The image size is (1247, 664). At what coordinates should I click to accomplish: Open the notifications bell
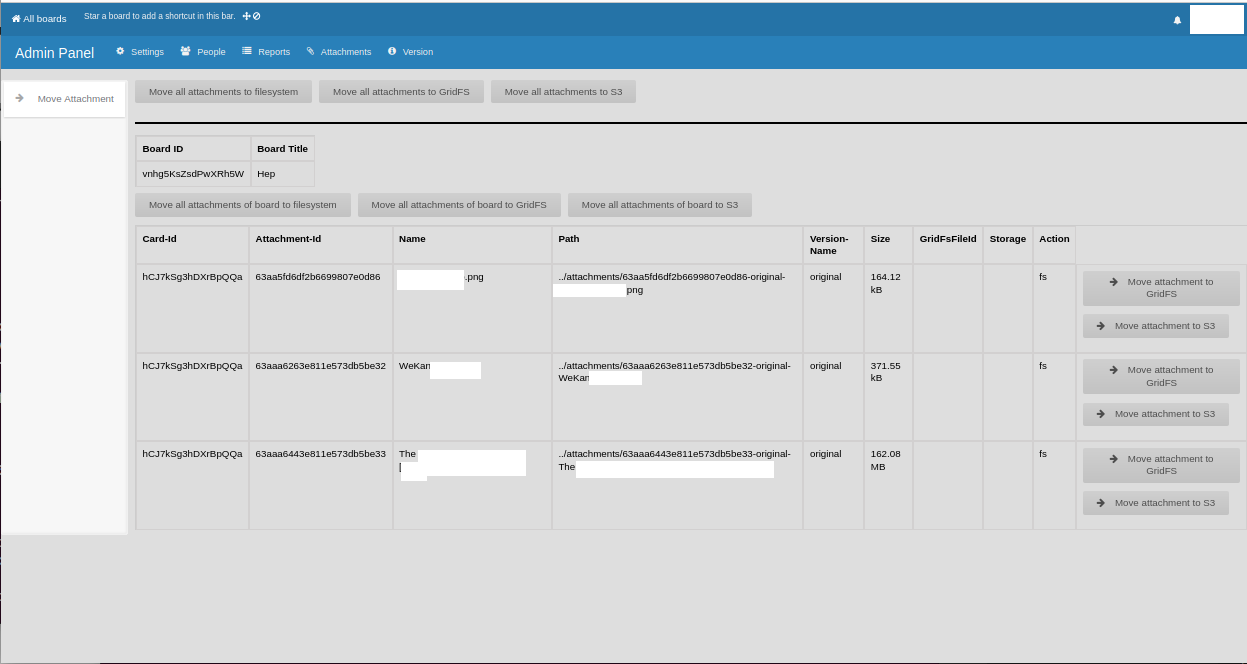[1177, 20]
